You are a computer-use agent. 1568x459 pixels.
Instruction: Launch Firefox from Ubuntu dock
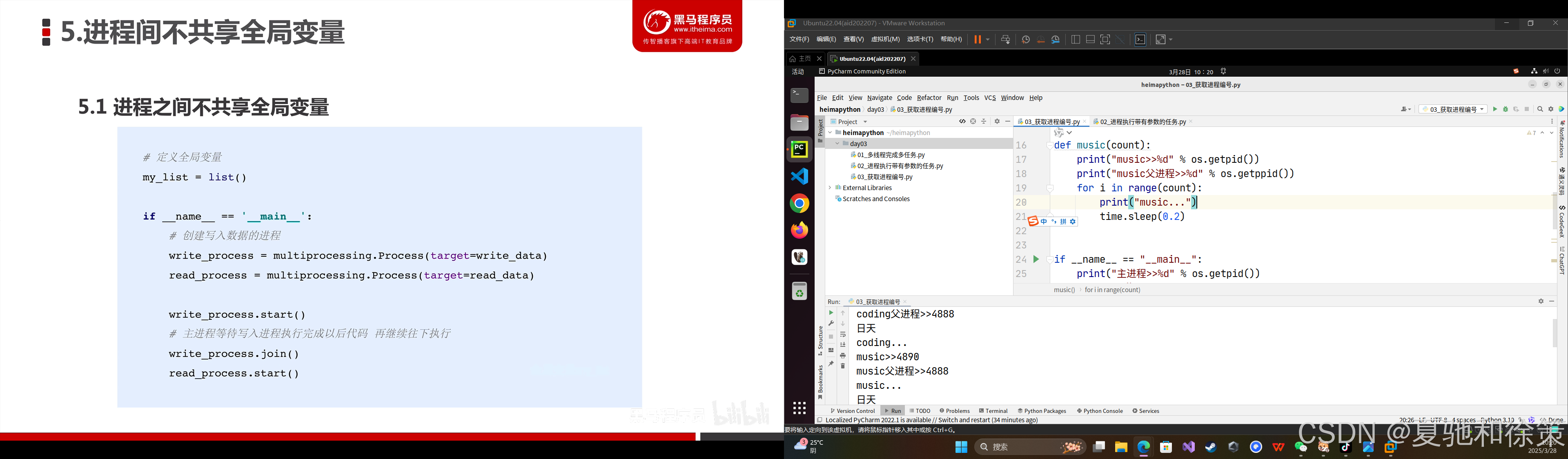click(799, 231)
